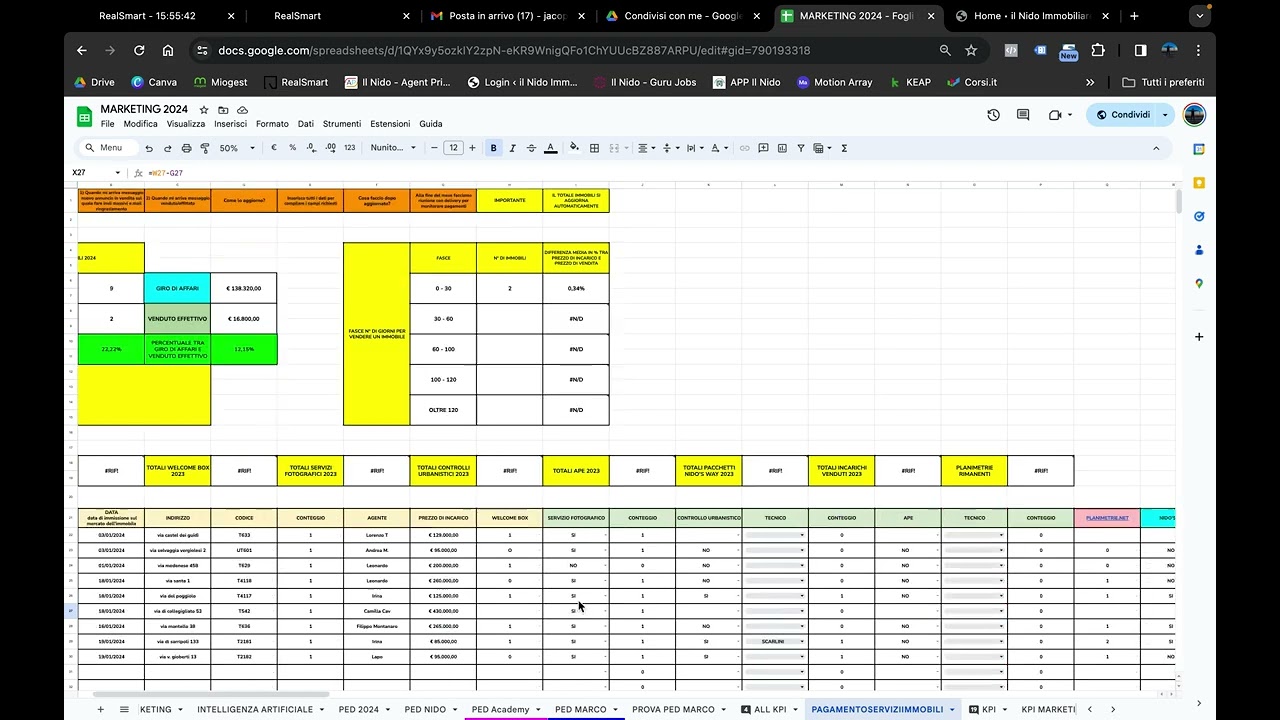Open the 123 number formats menu
This screenshot has width=1280, height=720.
(x=349, y=148)
